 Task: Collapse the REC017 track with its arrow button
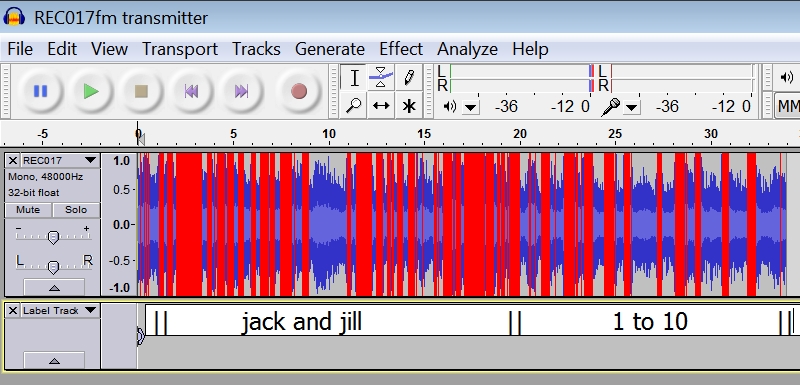pyautogui.click(x=54, y=288)
